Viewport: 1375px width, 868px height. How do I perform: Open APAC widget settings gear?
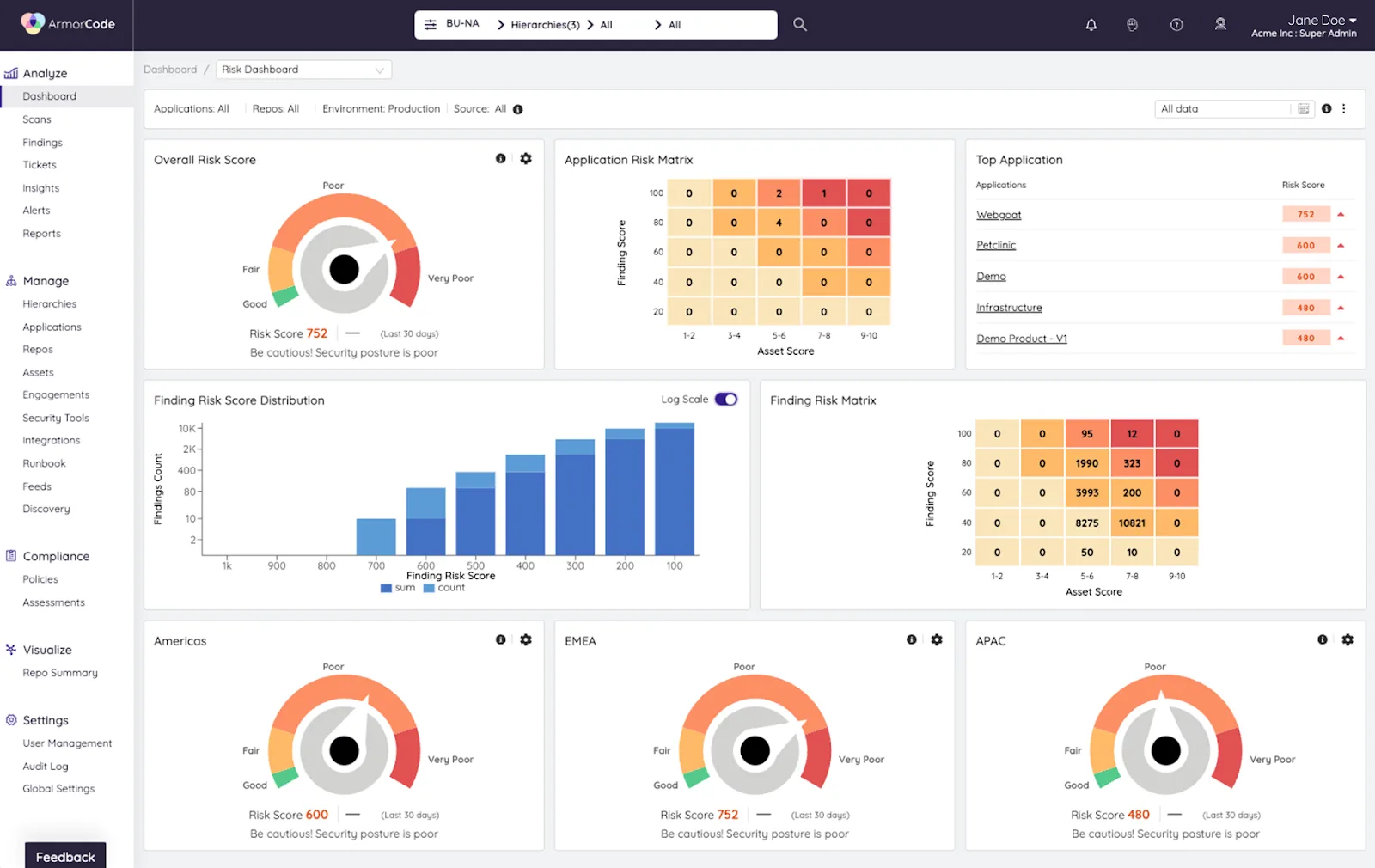(x=1347, y=640)
